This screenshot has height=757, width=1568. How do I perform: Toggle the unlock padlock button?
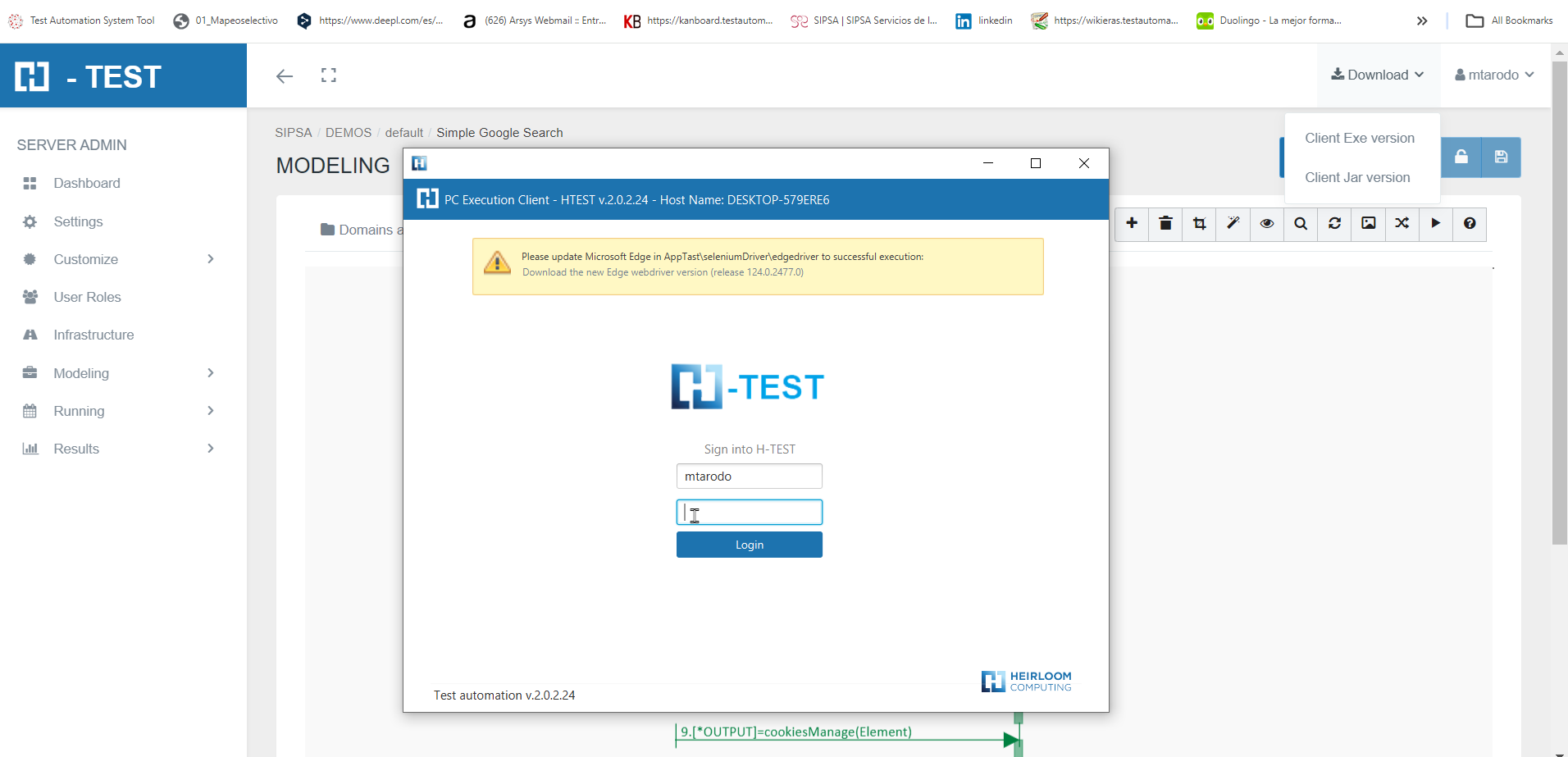click(x=1461, y=157)
